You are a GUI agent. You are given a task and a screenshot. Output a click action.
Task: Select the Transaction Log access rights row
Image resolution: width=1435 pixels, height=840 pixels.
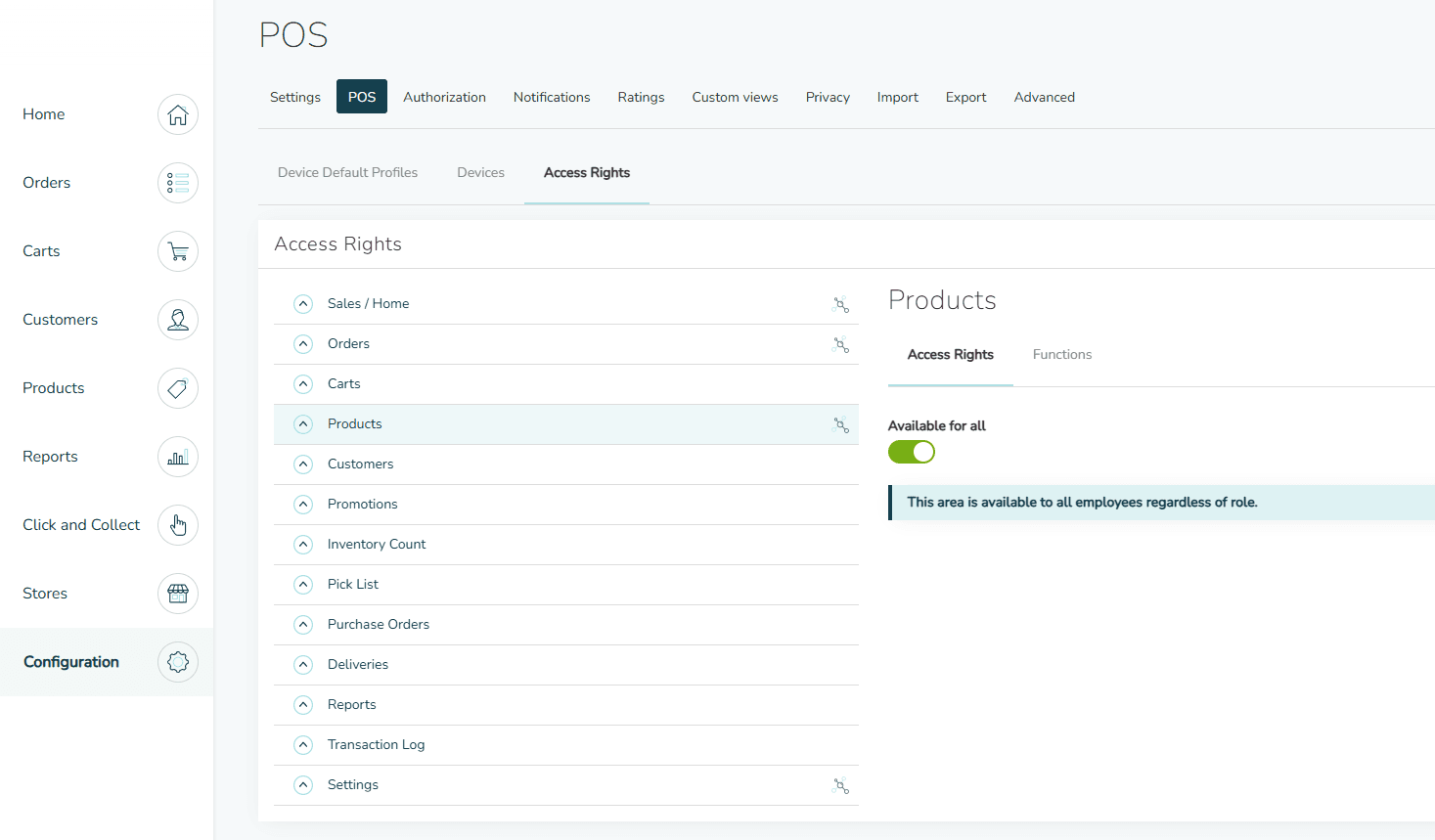coord(566,745)
